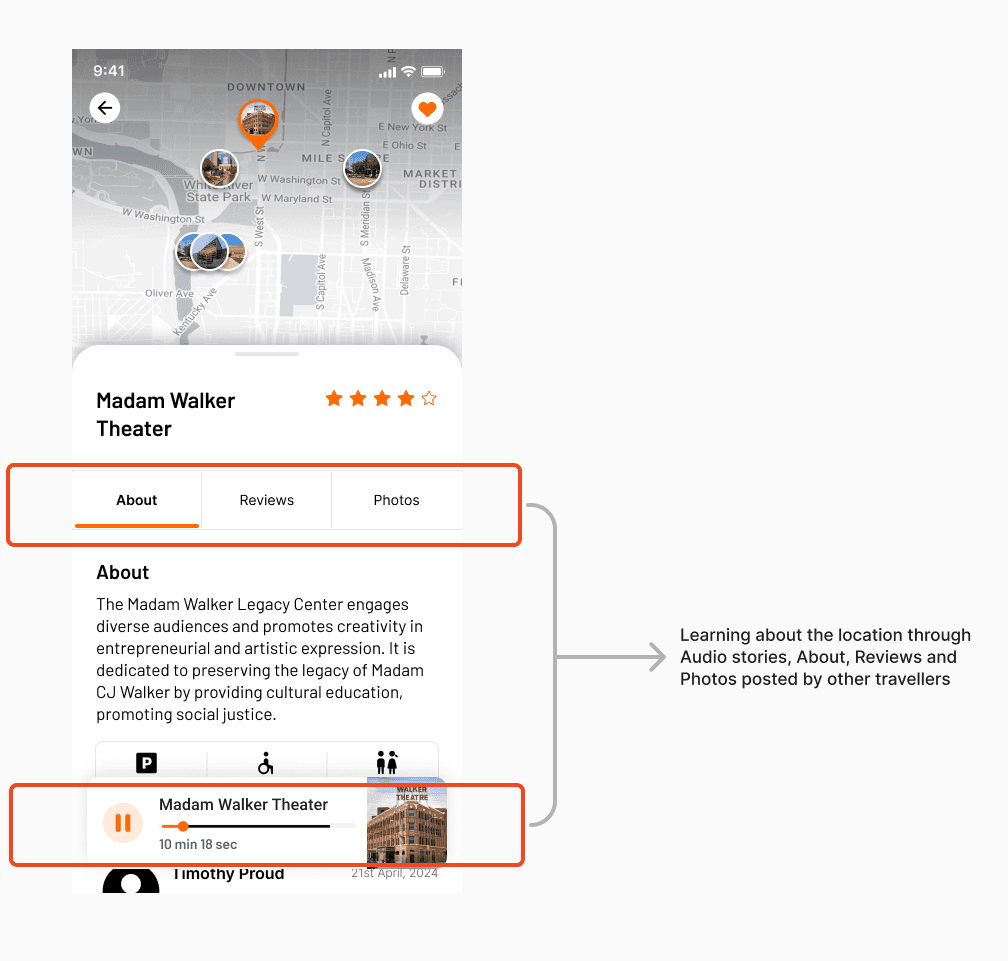The width and height of the screenshot is (1008, 961).
Task: Rate five stars by clicking the empty star
Action: point(429,399)
